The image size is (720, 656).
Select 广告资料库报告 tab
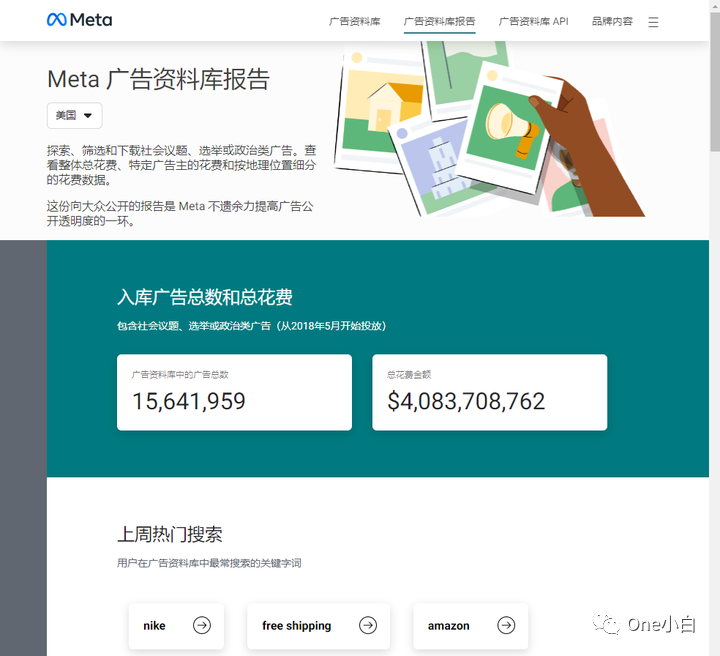coord(439,22)
